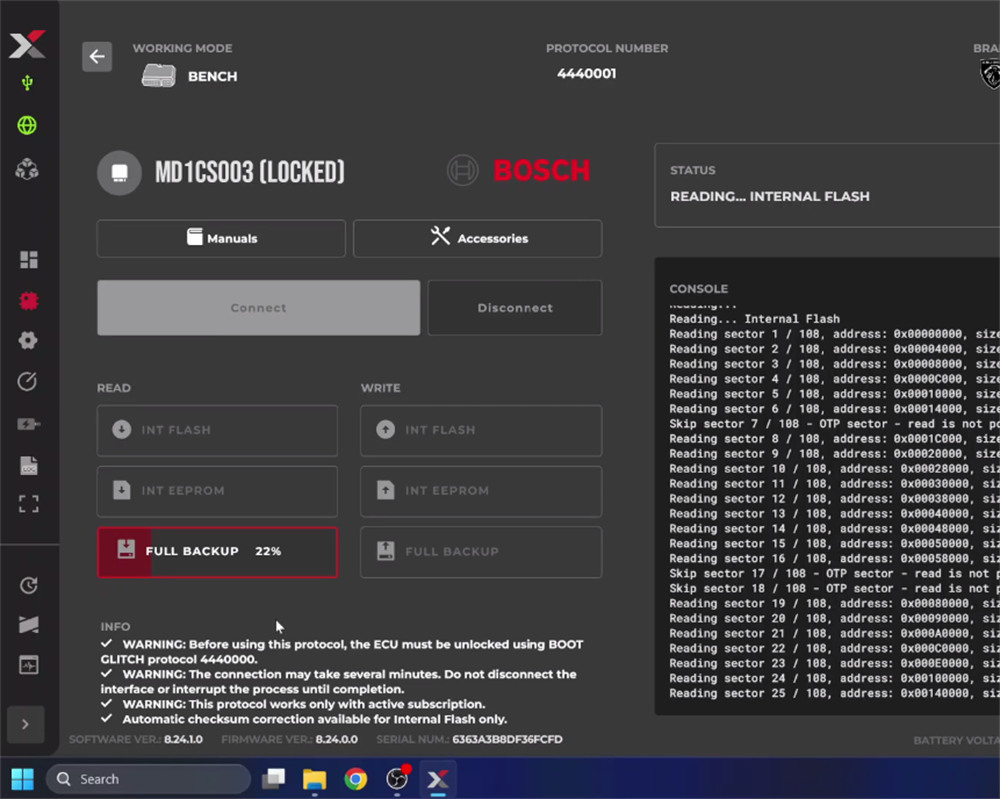Click the ECU circle icon beside MD1CS003
Image resolution: width=1000 pixels, height=799 pixels.
tap(119, 173)
